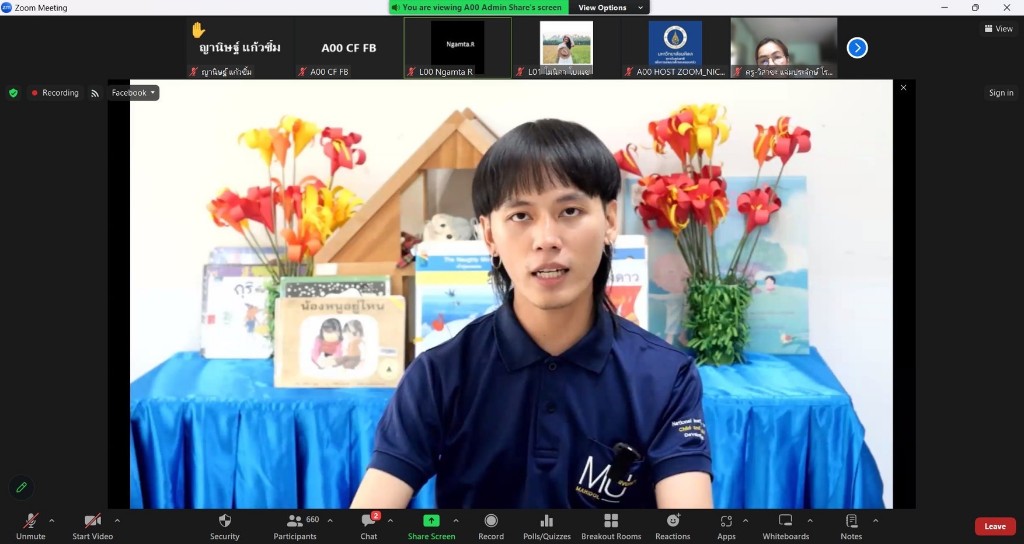Open audio options arrow next to Unmute
This screenshot has width=1024, height=544.
pos(52,520)
